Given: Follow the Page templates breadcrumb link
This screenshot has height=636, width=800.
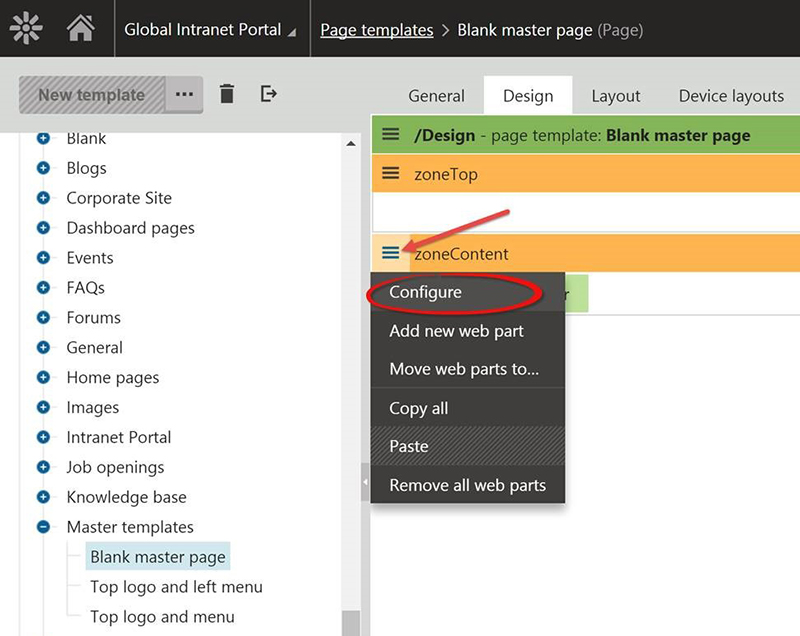Looking at the screenshot, I should (x=376, y=30).
